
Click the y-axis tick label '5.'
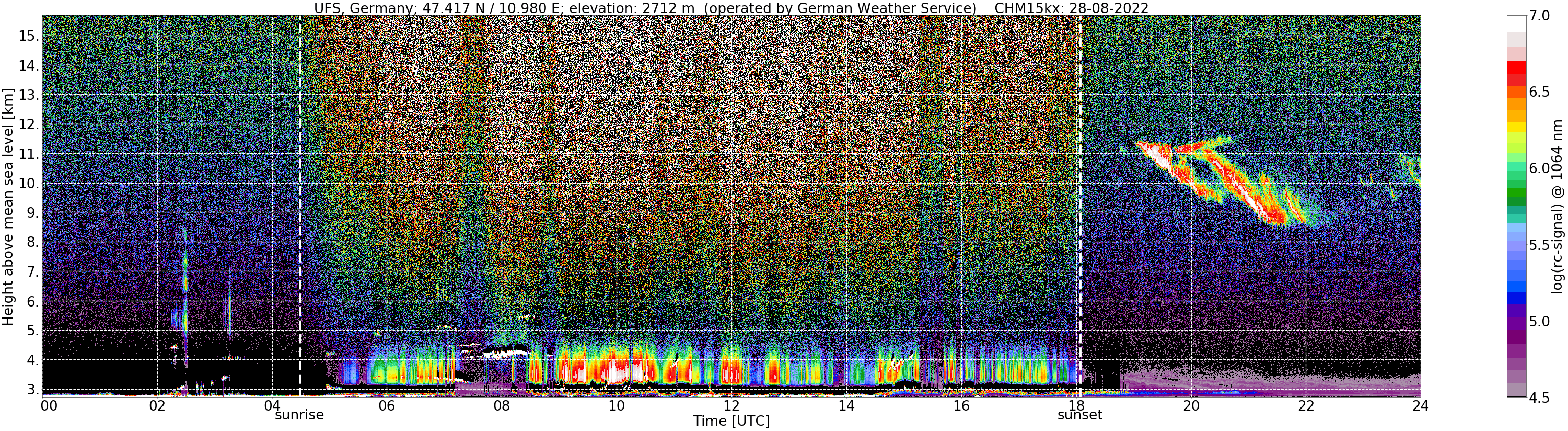pos(32,331)
